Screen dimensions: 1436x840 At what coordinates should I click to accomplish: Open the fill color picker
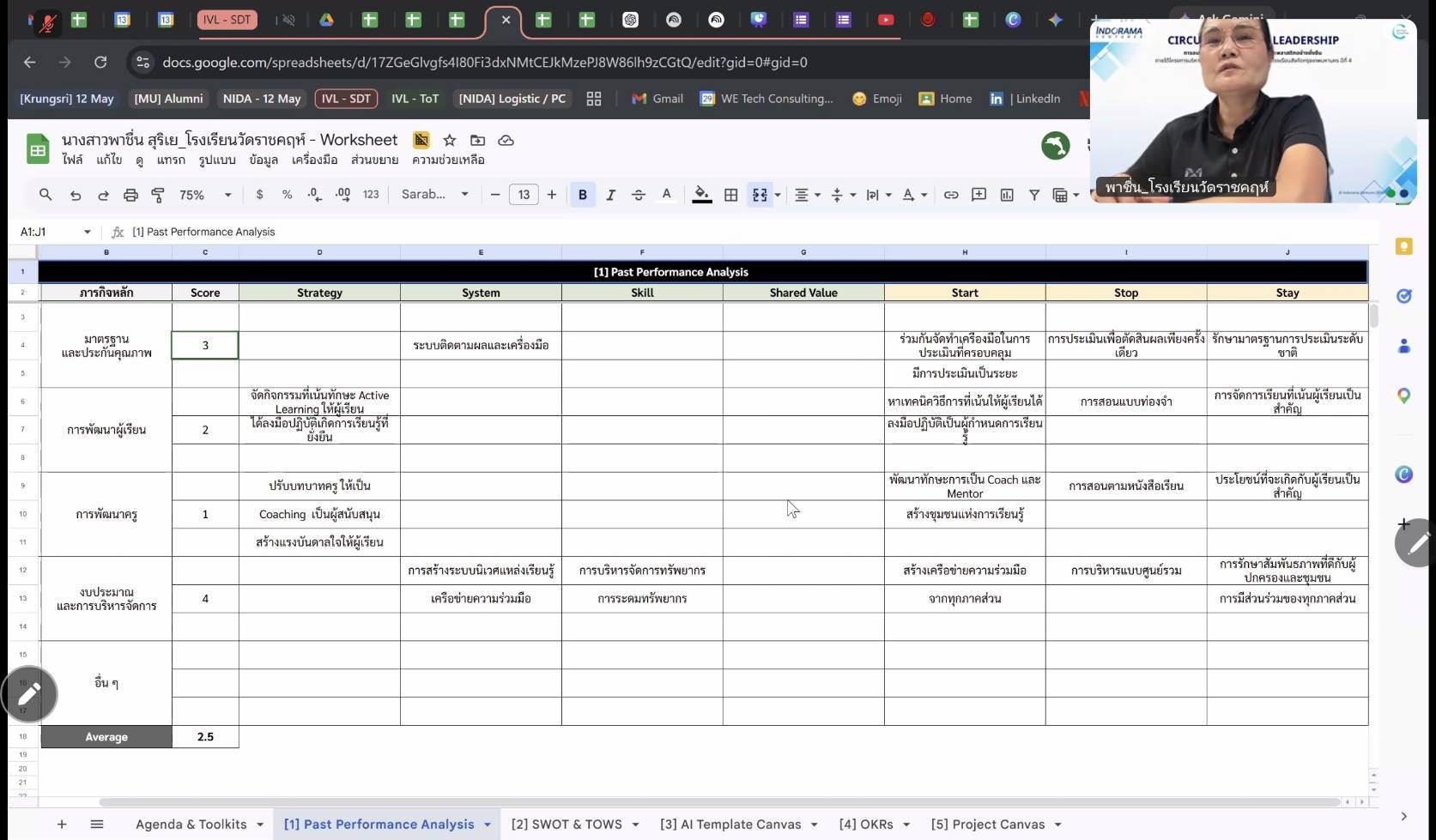701,196
